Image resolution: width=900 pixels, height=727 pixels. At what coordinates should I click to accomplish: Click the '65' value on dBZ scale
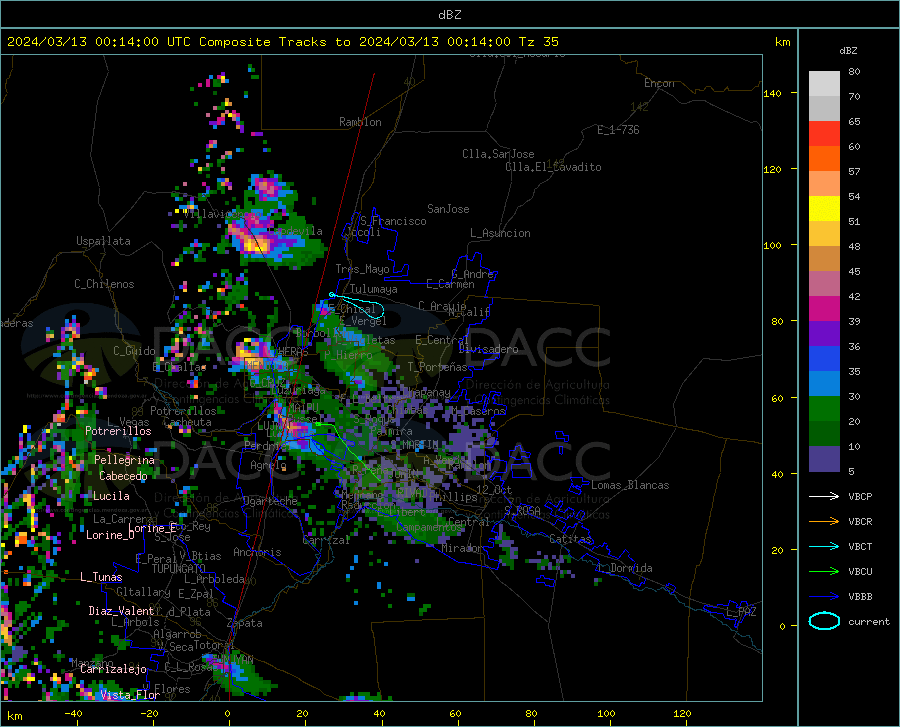pyautogui.click(x=854, y=122)
